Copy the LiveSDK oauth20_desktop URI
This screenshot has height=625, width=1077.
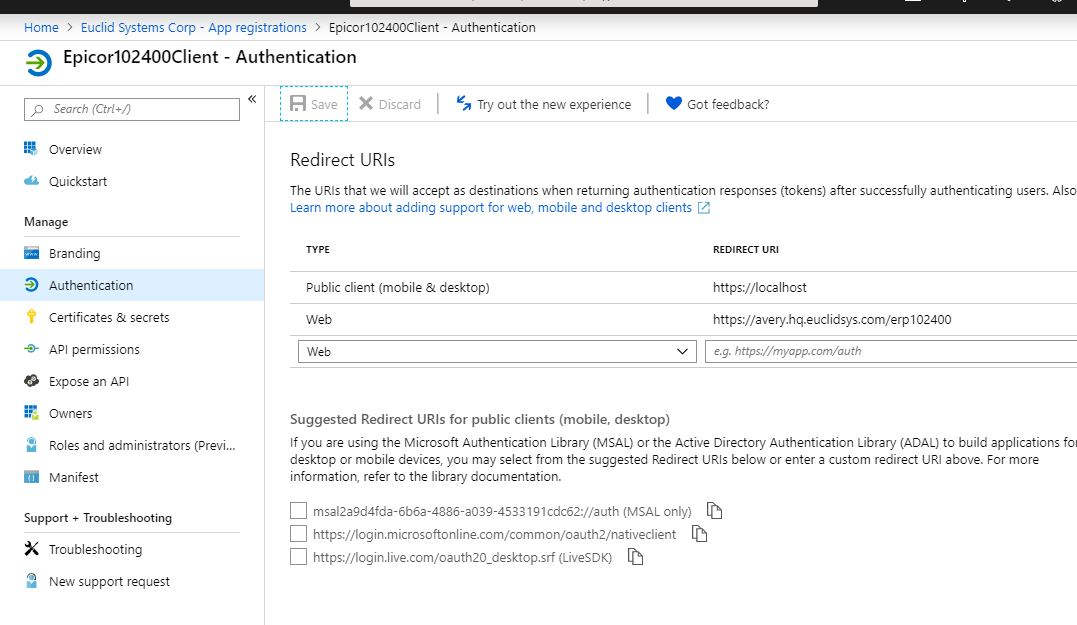tap(635, 557)
